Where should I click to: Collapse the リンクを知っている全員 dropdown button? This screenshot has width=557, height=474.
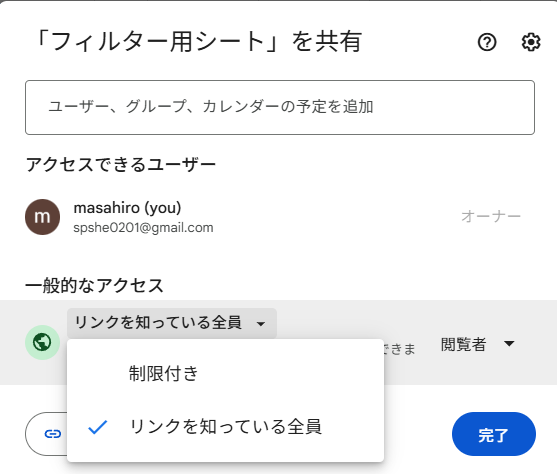pyautogui.click(x=172, y=323)
